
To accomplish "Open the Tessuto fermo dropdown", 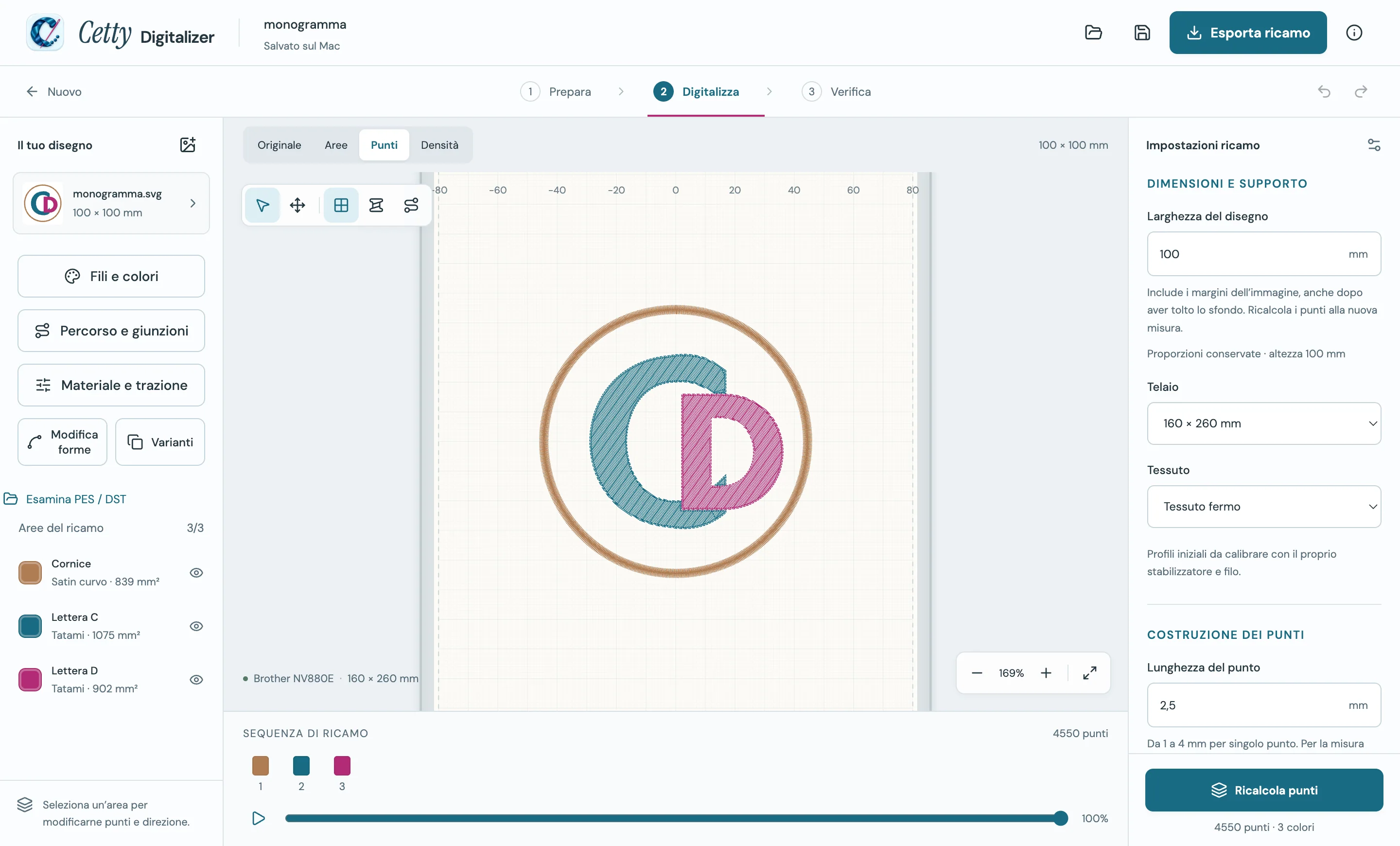I will (x=1263, y=506).
